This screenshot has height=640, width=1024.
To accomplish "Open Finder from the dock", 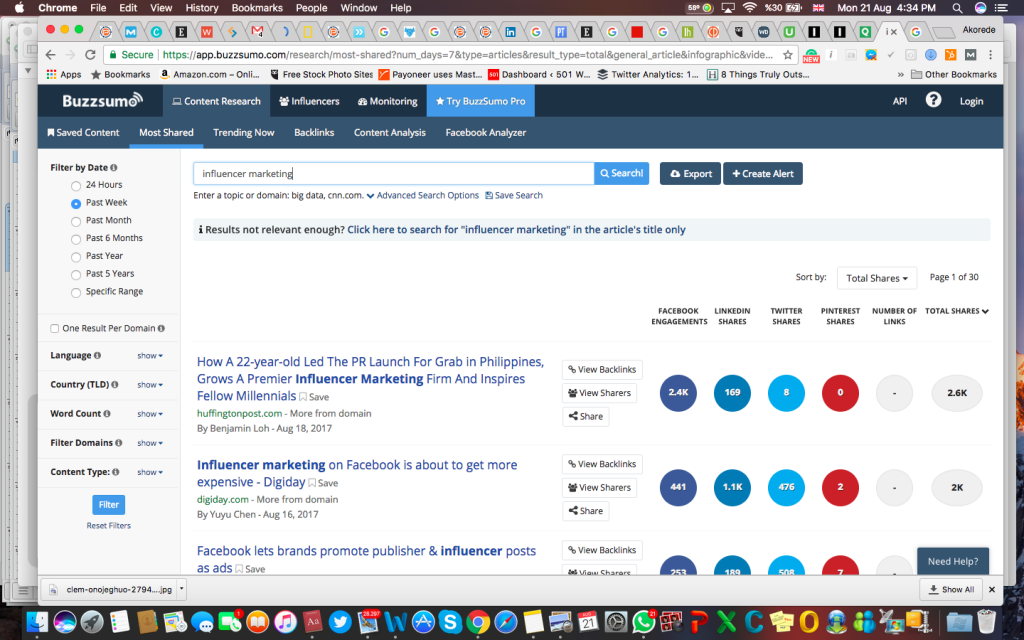I will (37, 622).
